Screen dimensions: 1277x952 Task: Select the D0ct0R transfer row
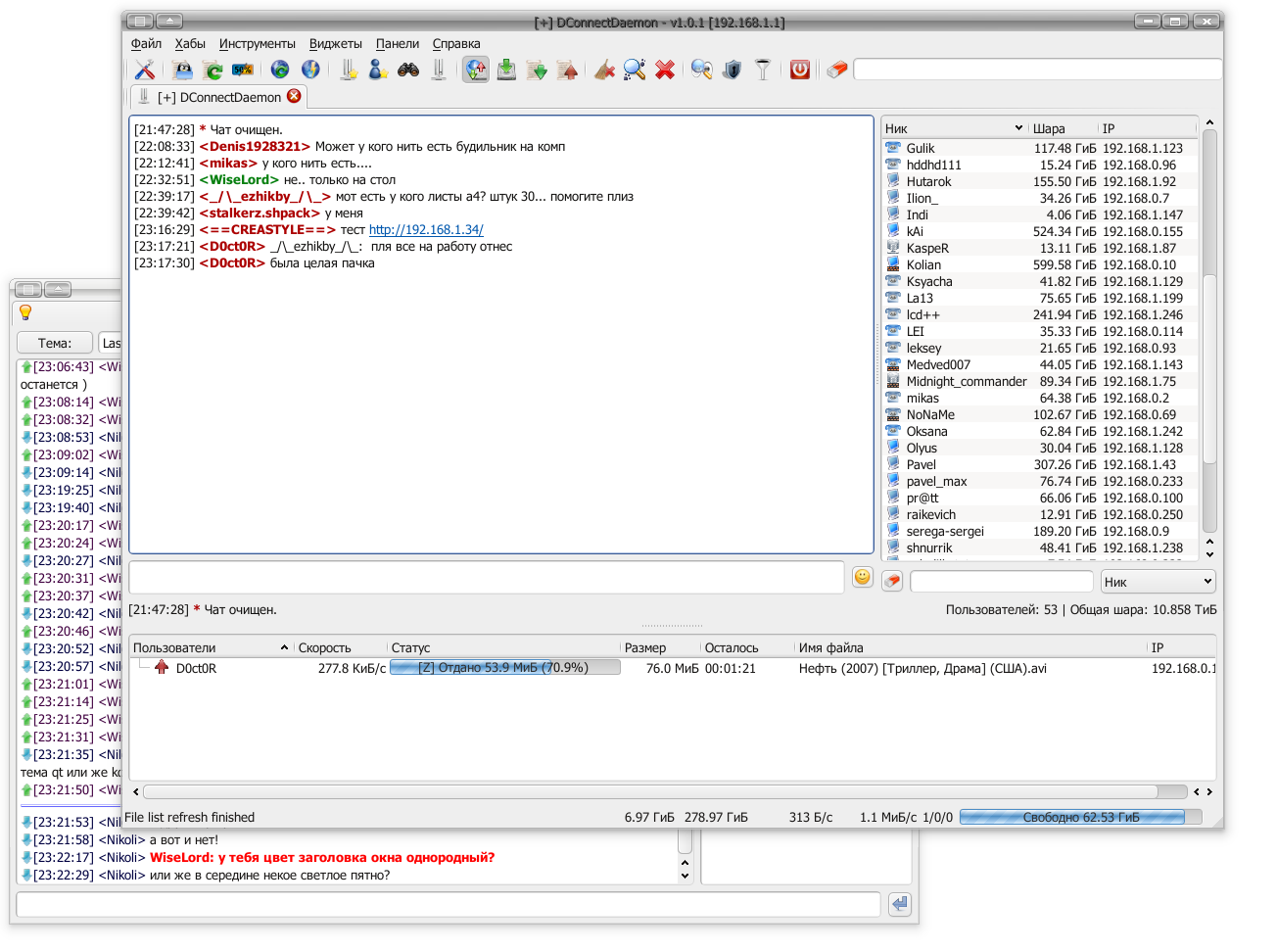pos(673,668)
